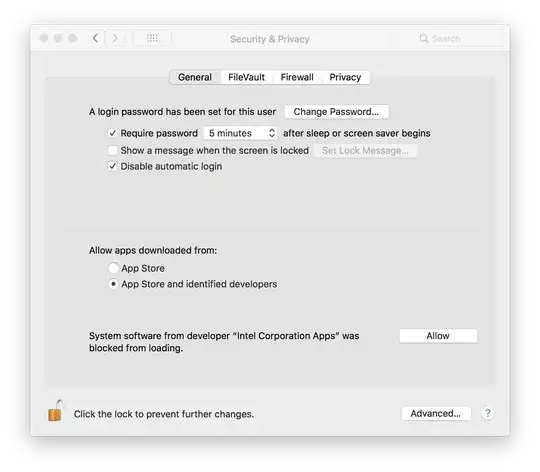
Task: Click the magnifying glass search icon
Action: 424,38
